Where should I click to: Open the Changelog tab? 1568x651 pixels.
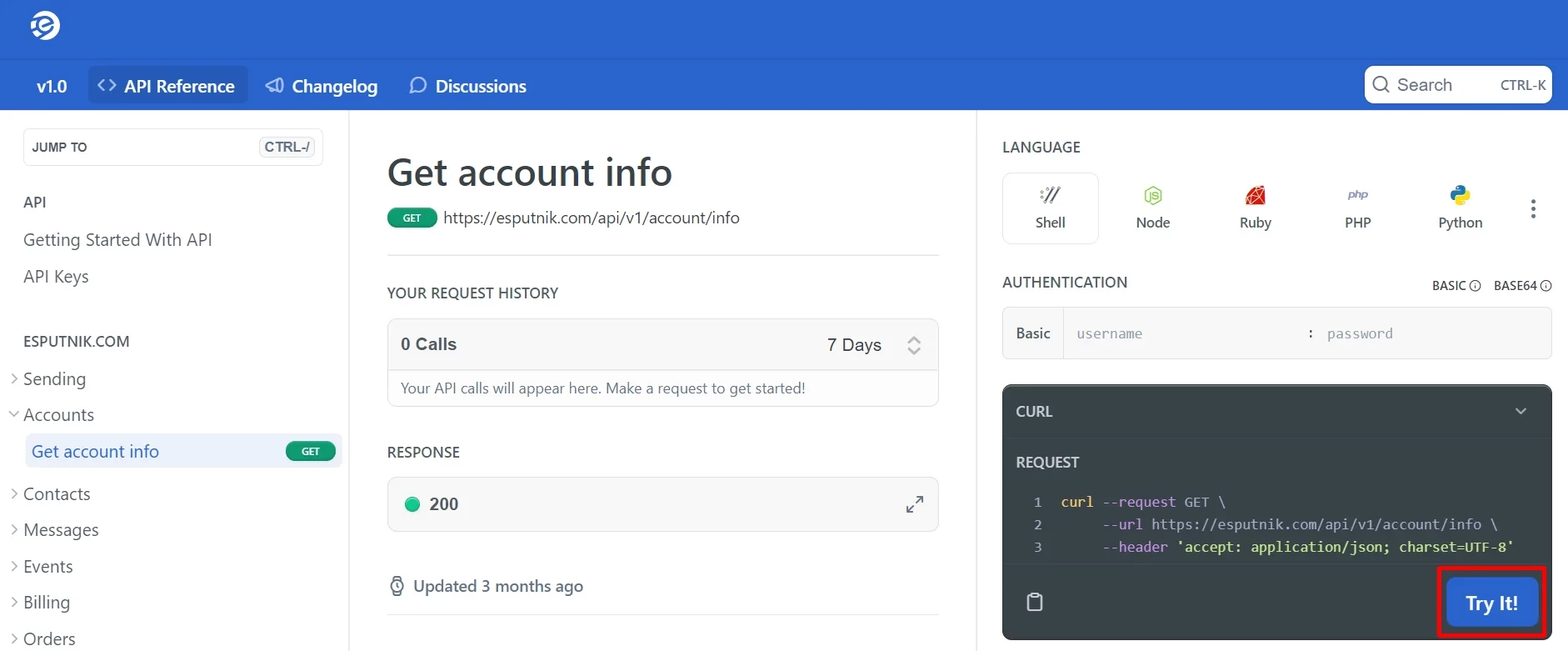pos(321,86)
